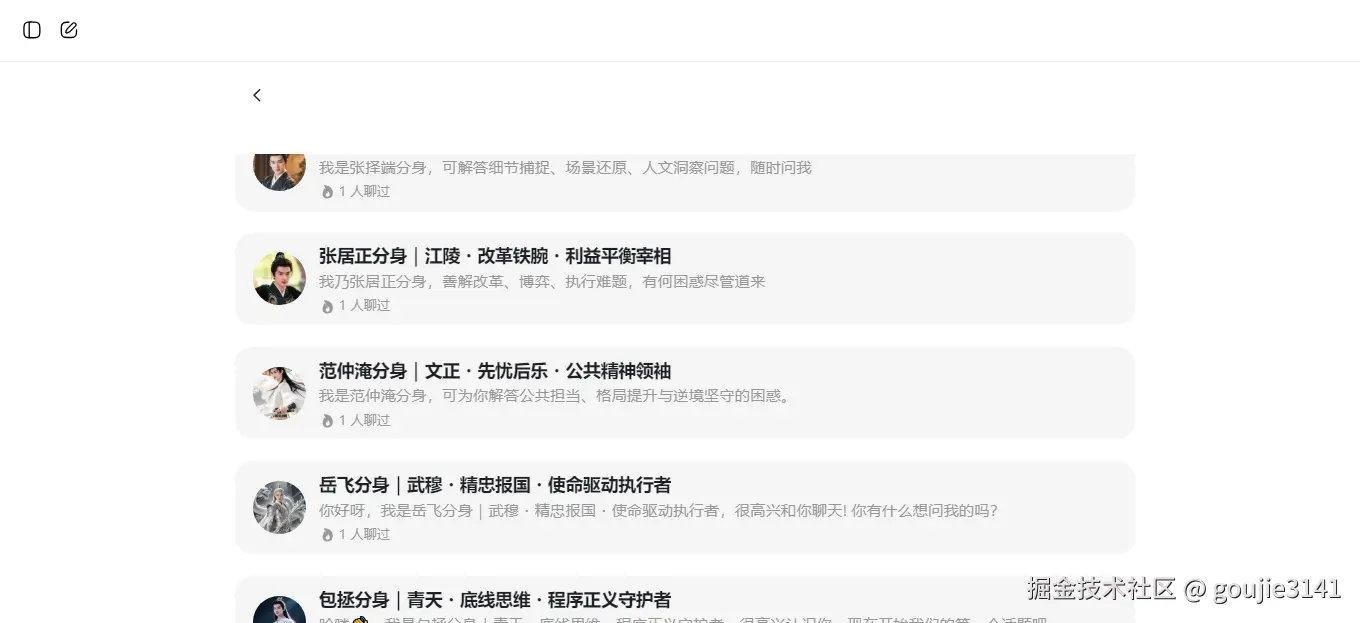Click the 张择端分身 greeting text line
Screen dimensions: 1360x623
click(565, 167)
